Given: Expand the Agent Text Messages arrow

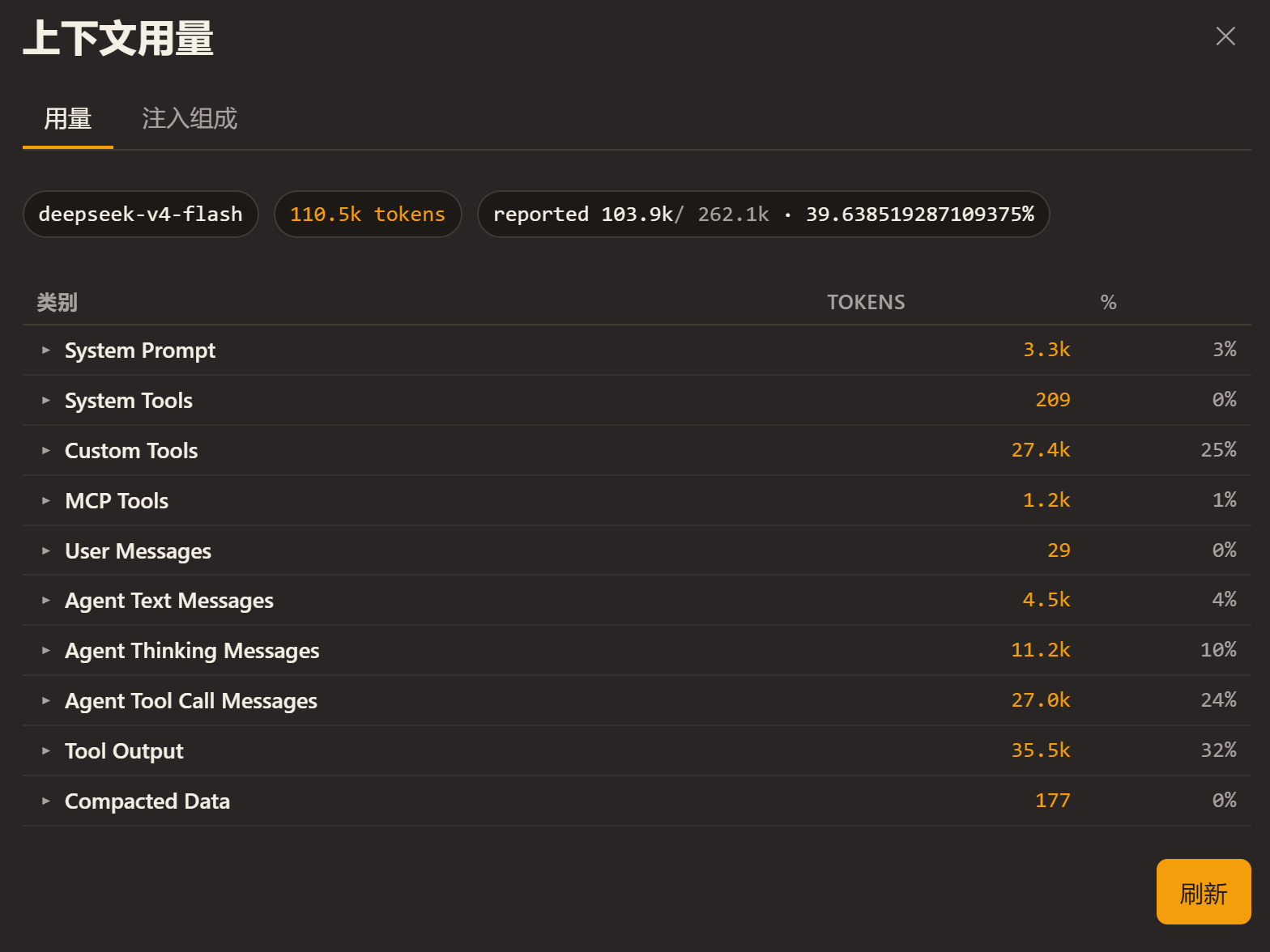Looking at the screenshot, I should [x=46, y=601].
